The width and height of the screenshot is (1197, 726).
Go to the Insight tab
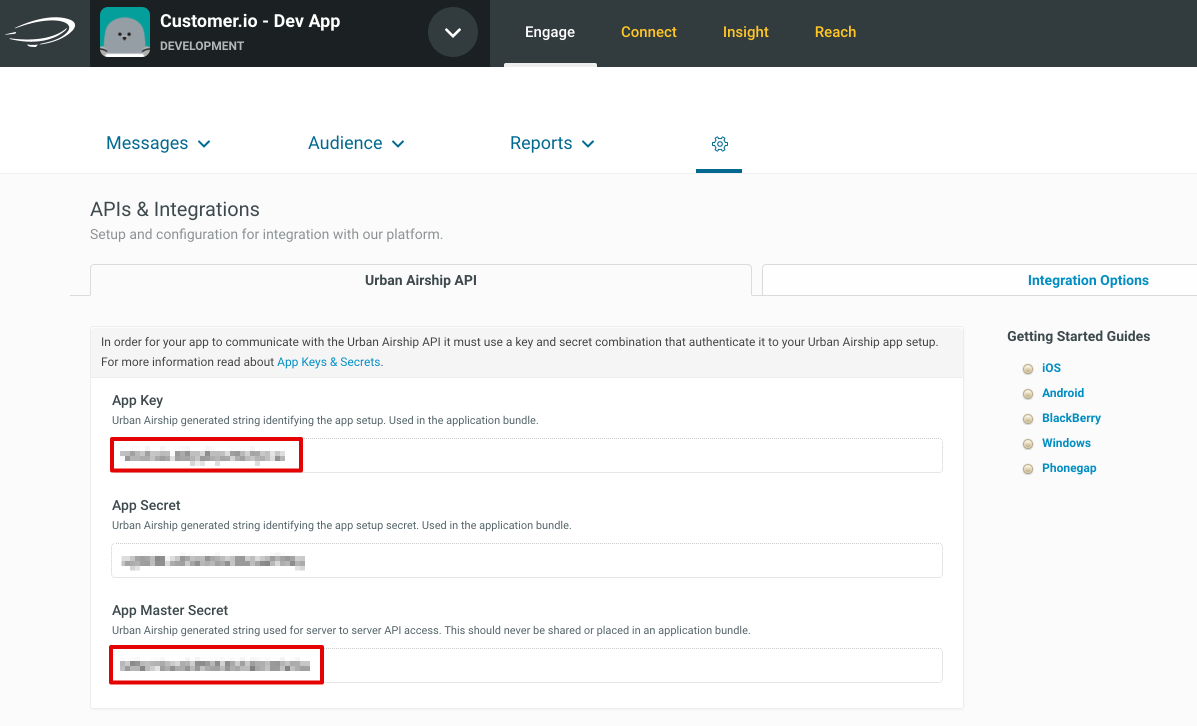746,32
